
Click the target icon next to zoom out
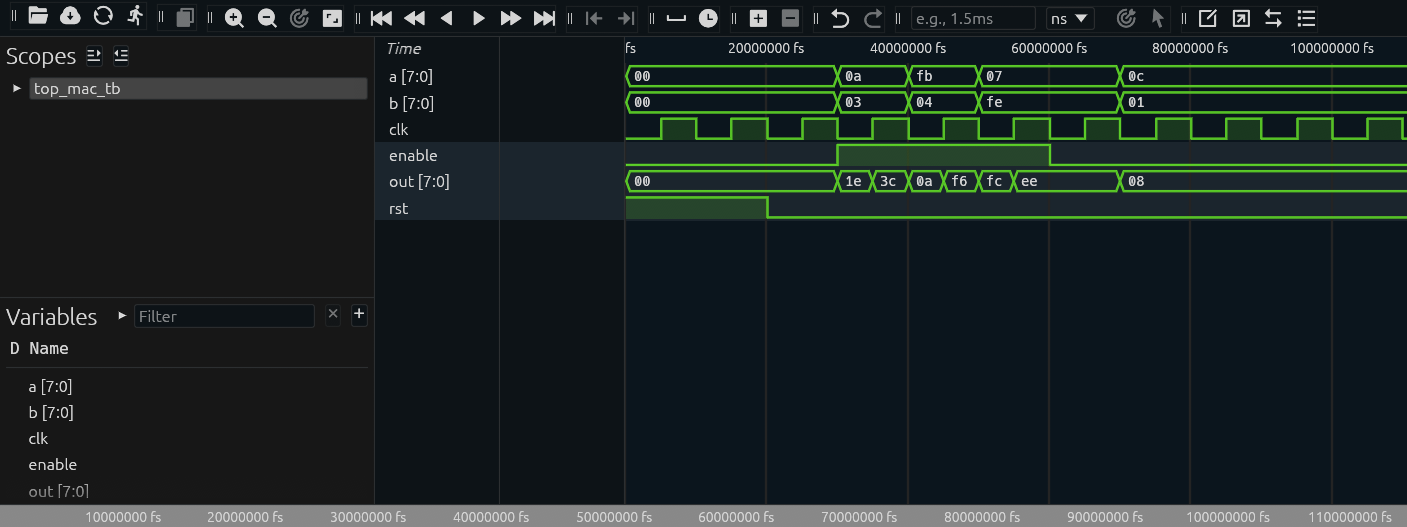(x=299, y=18)
